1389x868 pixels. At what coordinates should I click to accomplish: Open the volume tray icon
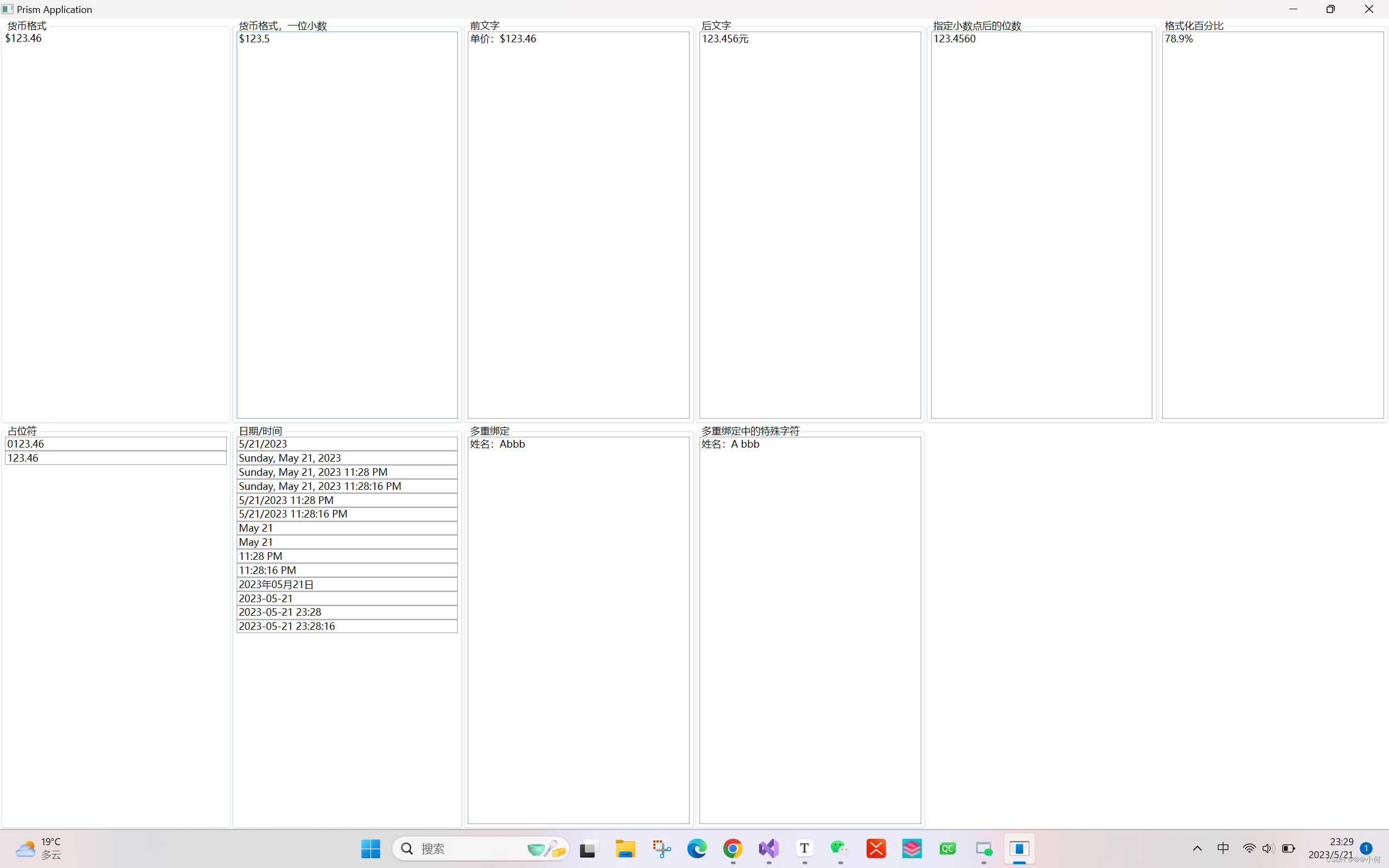[x=1268, y=848]
